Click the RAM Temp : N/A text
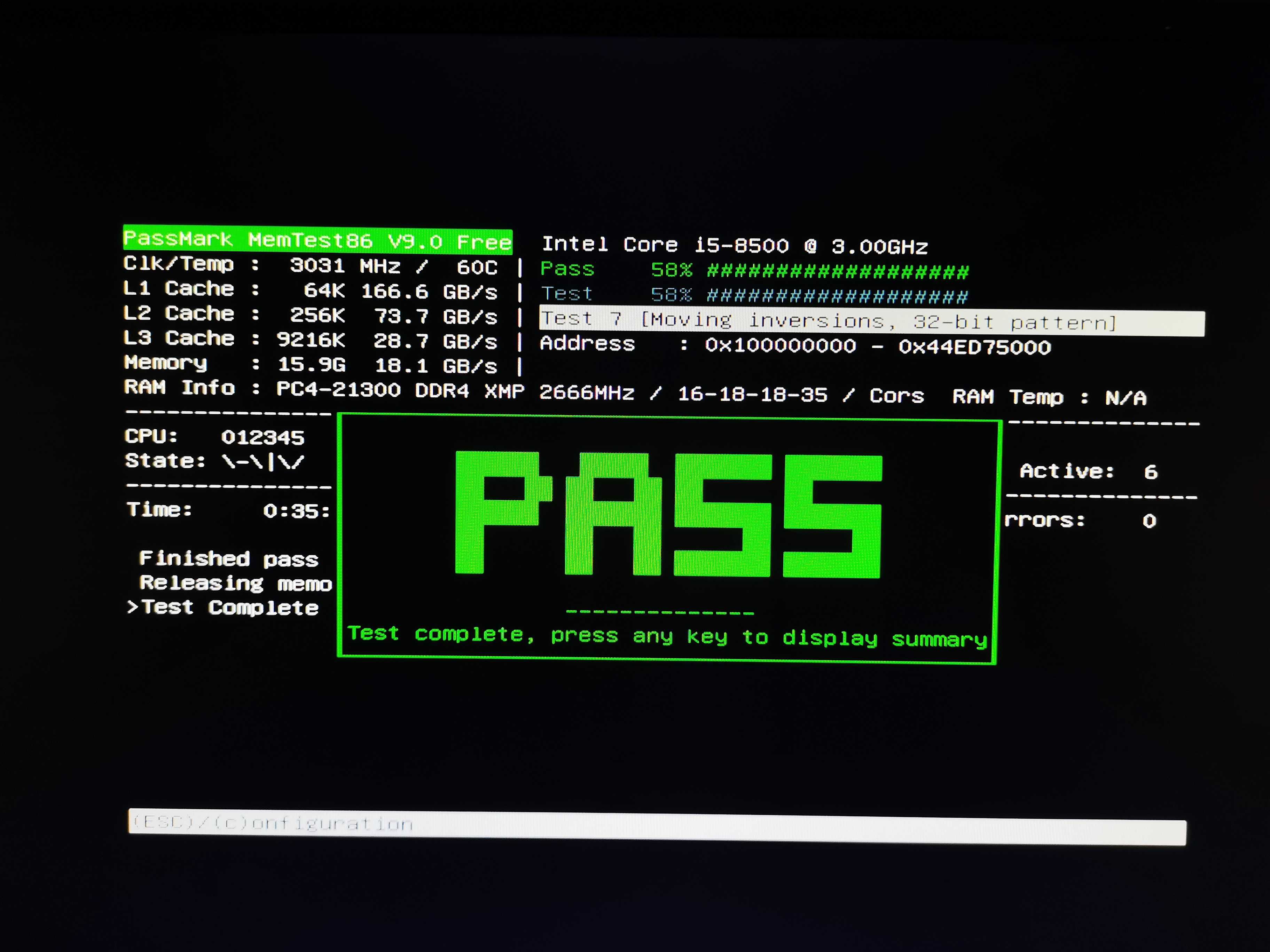1270x952 pixels. [x=1050, y=397]
